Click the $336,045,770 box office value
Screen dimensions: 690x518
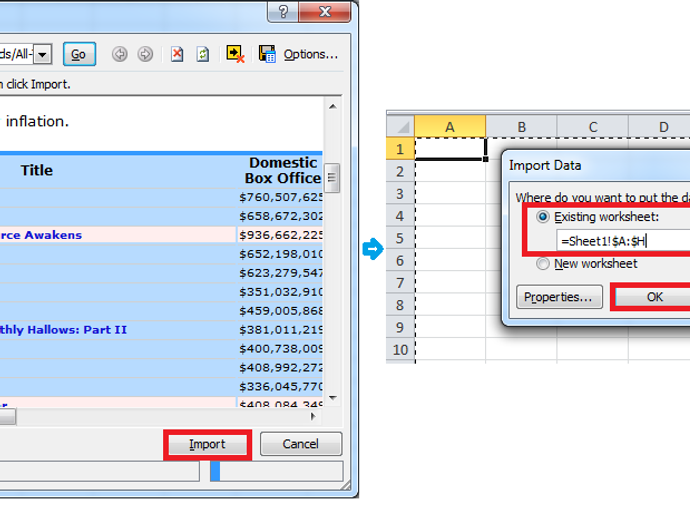click(x=281, y=386)
